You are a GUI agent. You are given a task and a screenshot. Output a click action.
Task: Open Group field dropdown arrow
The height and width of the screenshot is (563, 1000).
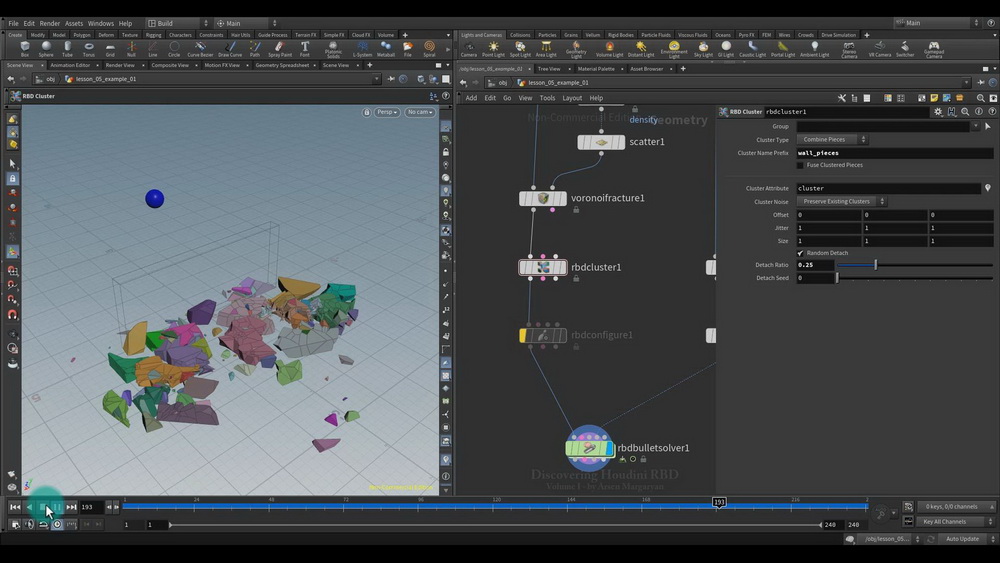pos(975,126)
